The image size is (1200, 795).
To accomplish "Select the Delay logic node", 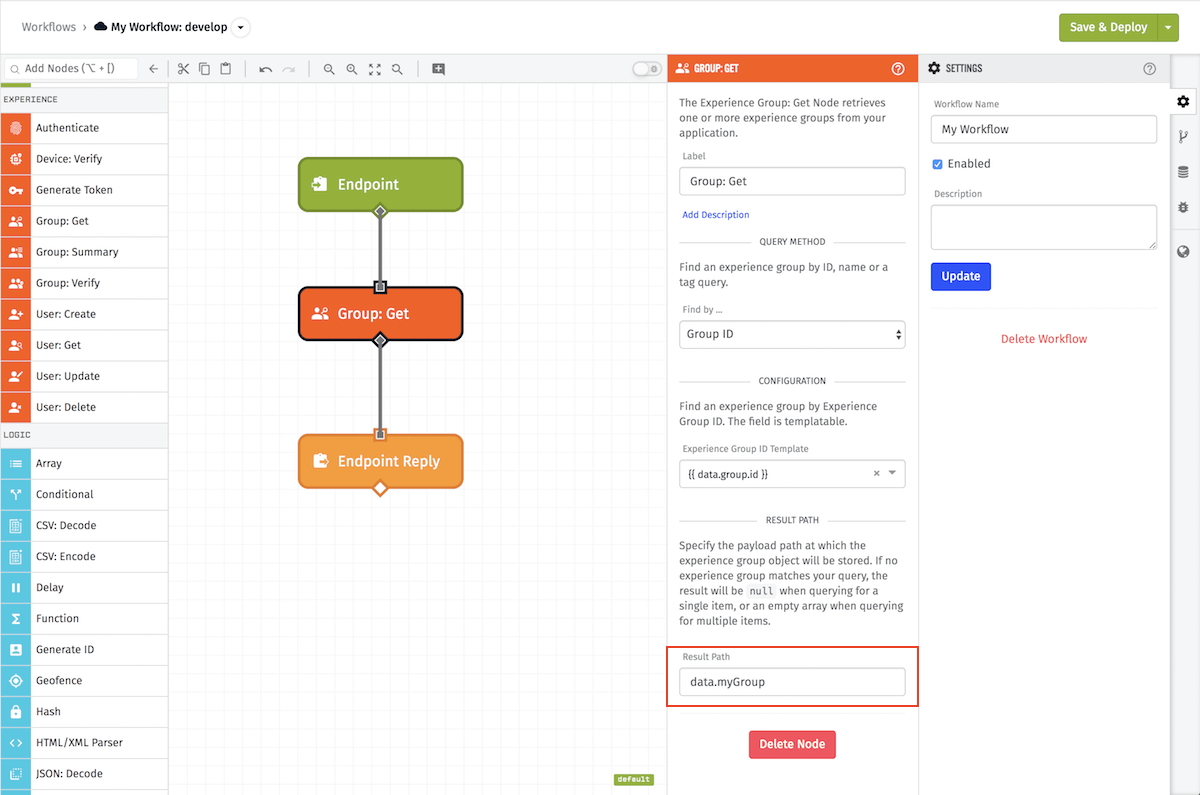I will point(84,588).
